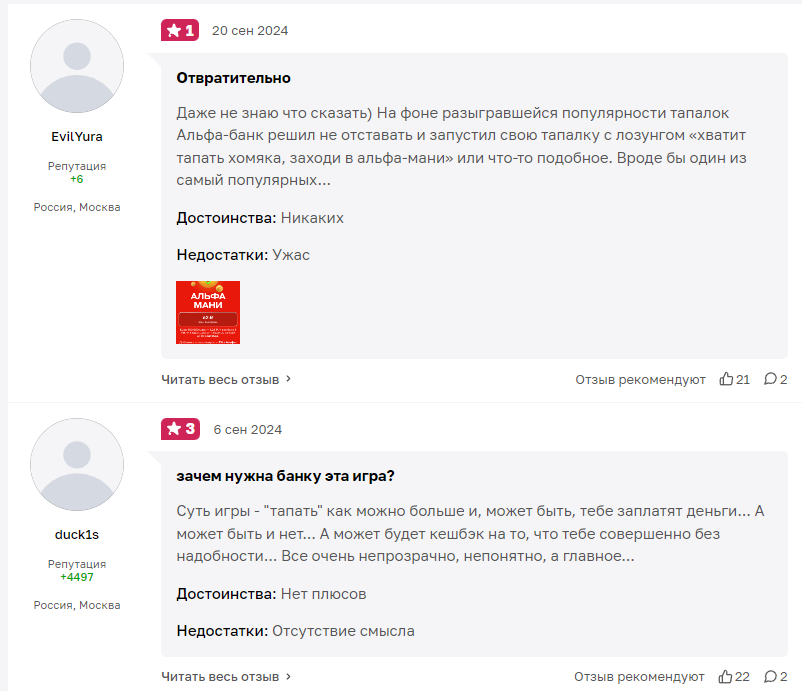Screen dimensions: 802x691
Task: Click duck1s's avatar picture
Action: click(x=77, y=465)
